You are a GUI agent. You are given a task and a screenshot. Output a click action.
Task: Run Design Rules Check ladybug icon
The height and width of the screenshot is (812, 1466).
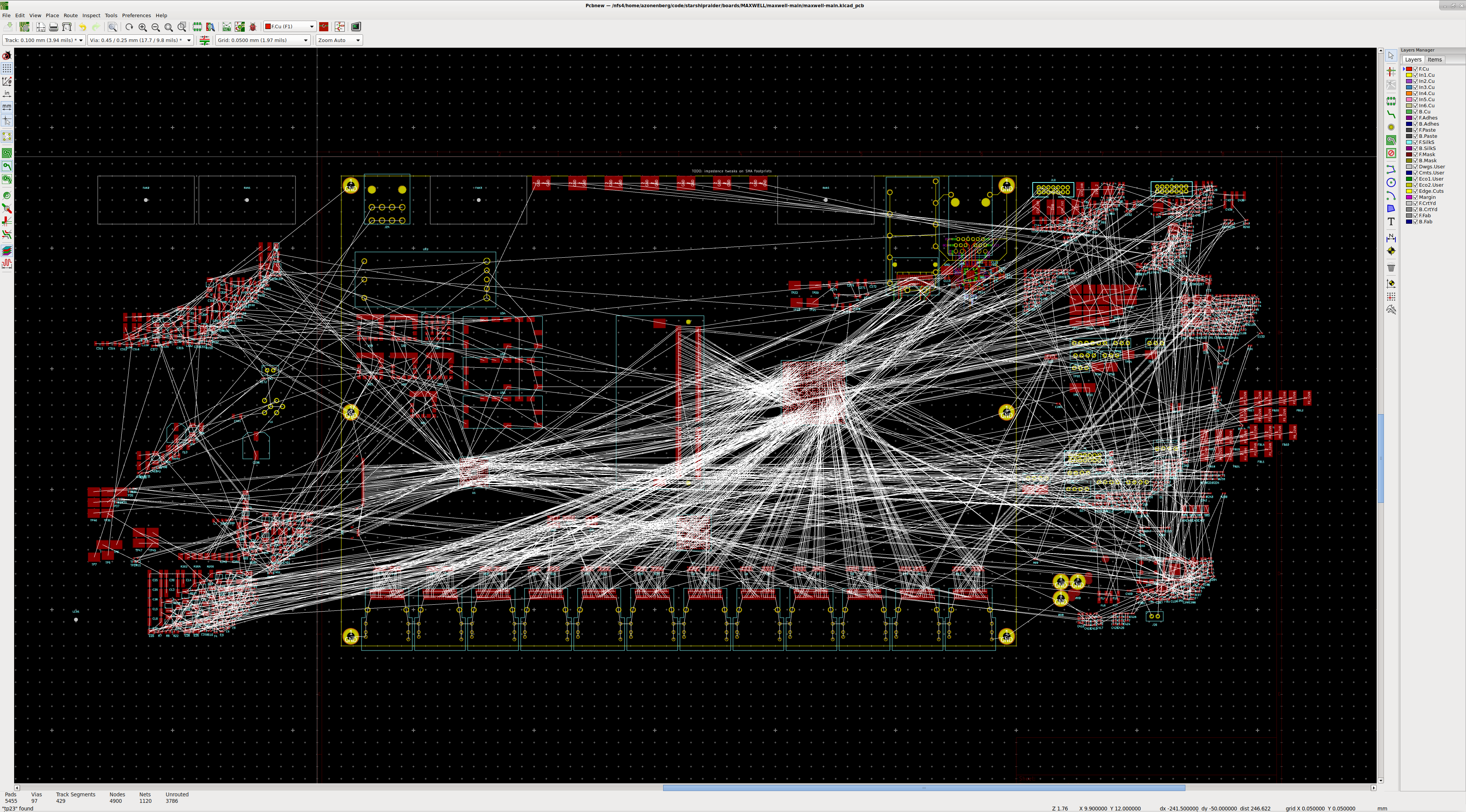253,27
